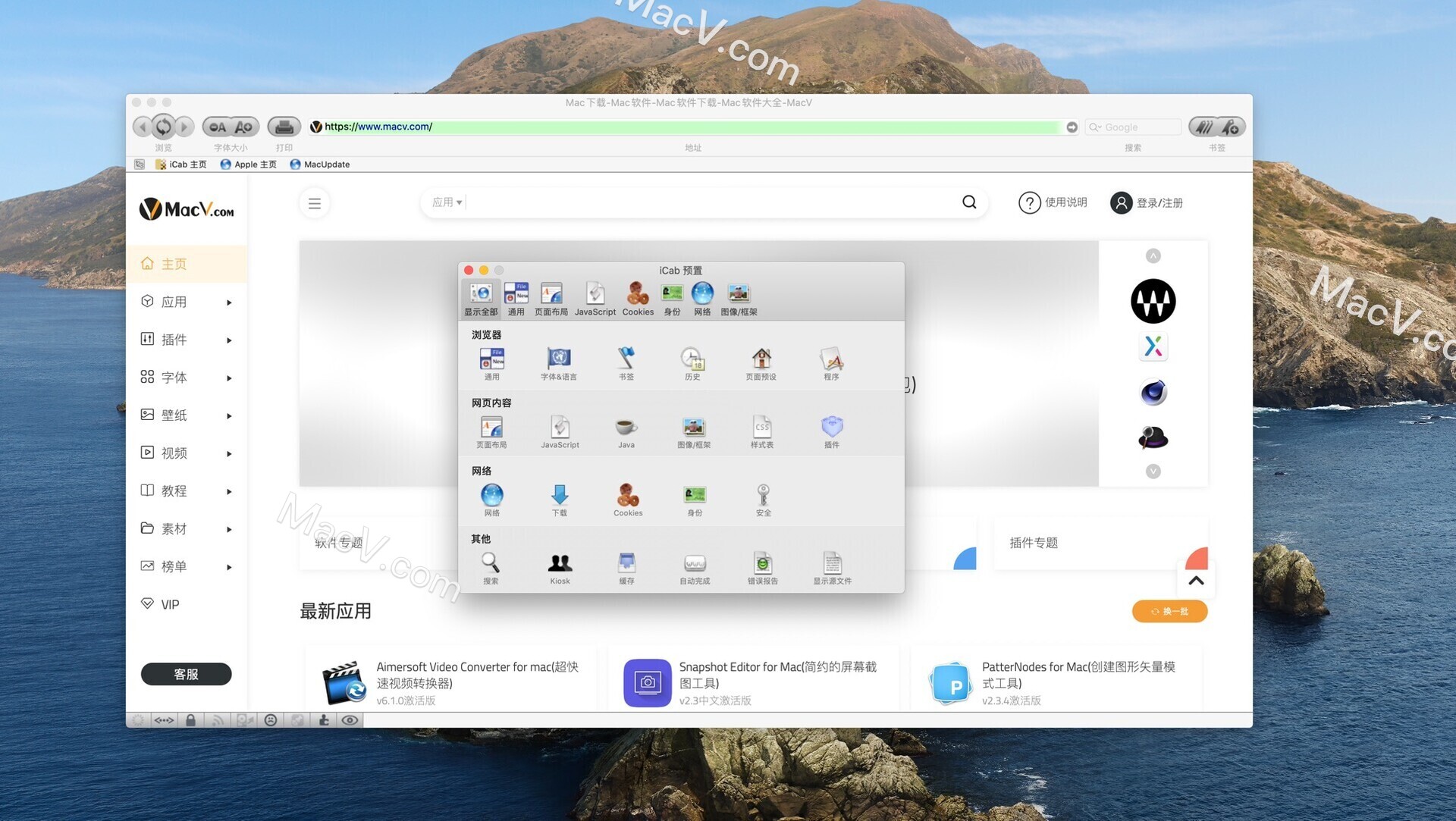Viewport: 1456px width, 821px height.
Task: Open the 插件 plugin icon in preferences
Action: tap(832, 431)
